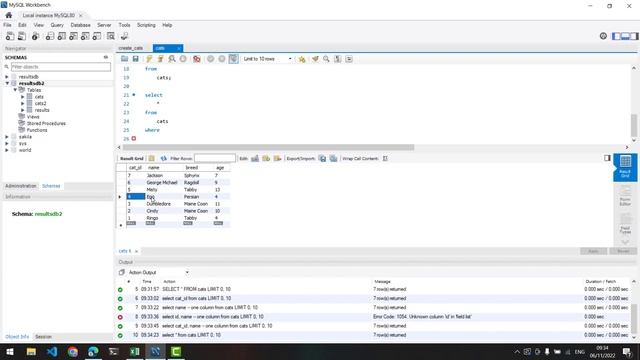Expand the sakila schema
640x360 pixels.
pos(7,137)
